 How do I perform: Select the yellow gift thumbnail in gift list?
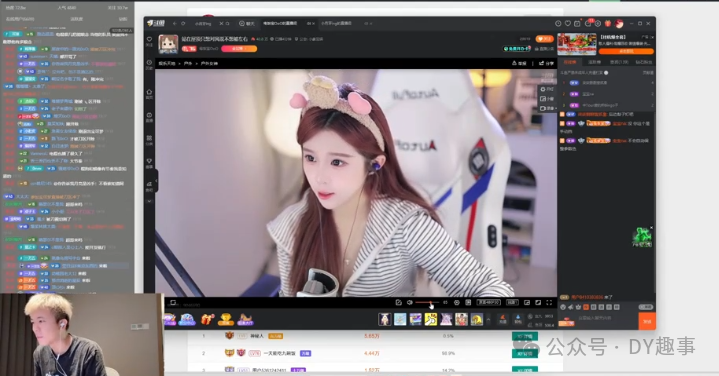tap(431, 319)
